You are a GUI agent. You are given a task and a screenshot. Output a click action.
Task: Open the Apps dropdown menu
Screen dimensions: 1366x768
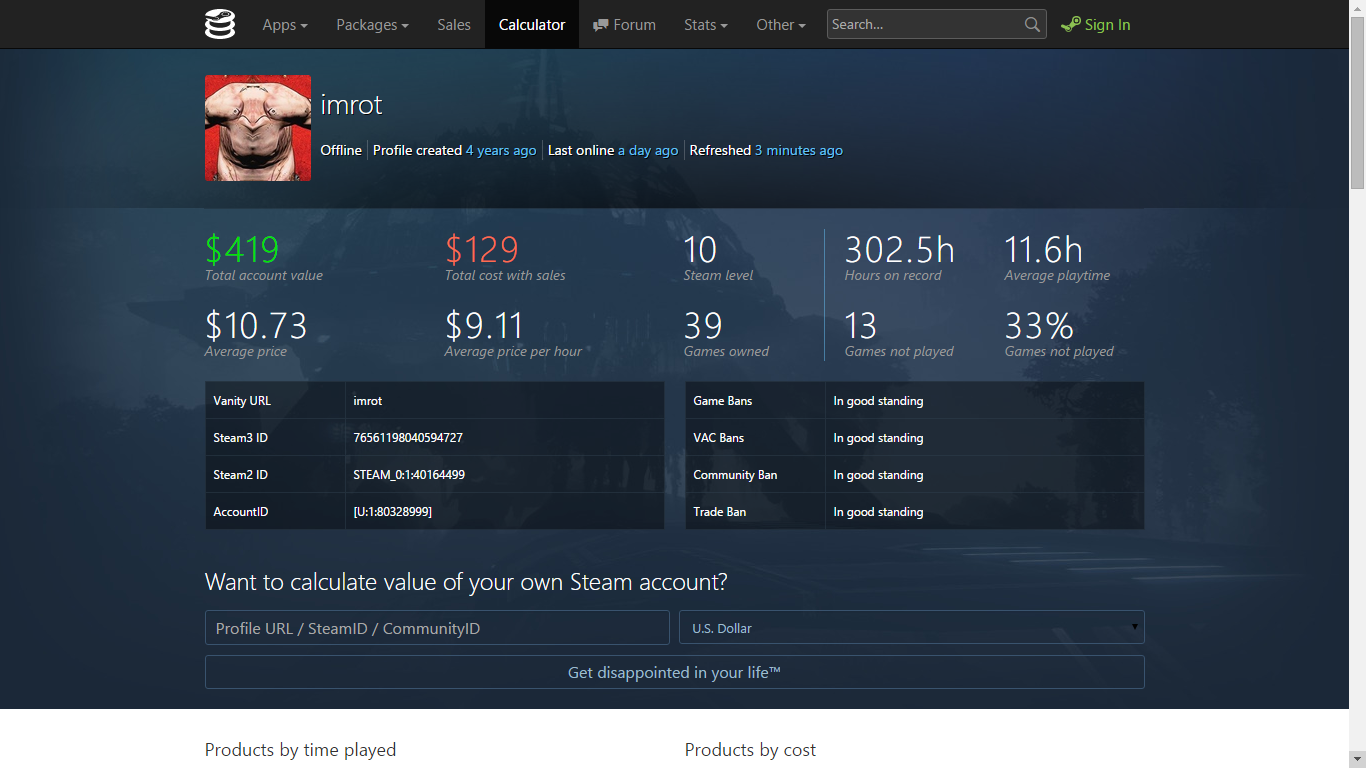tap(285, 25)
